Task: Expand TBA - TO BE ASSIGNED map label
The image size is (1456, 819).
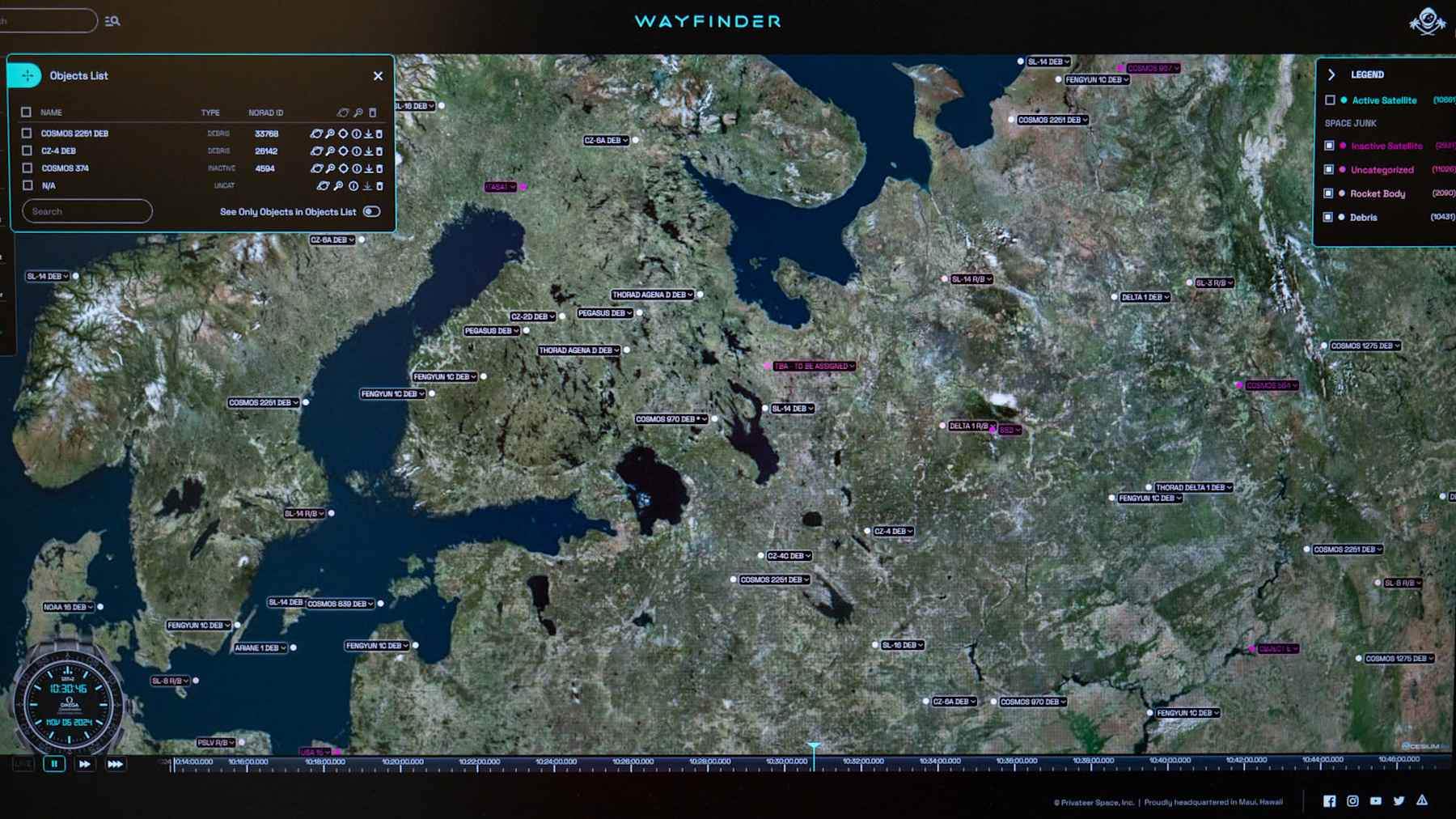Action: 852,367
